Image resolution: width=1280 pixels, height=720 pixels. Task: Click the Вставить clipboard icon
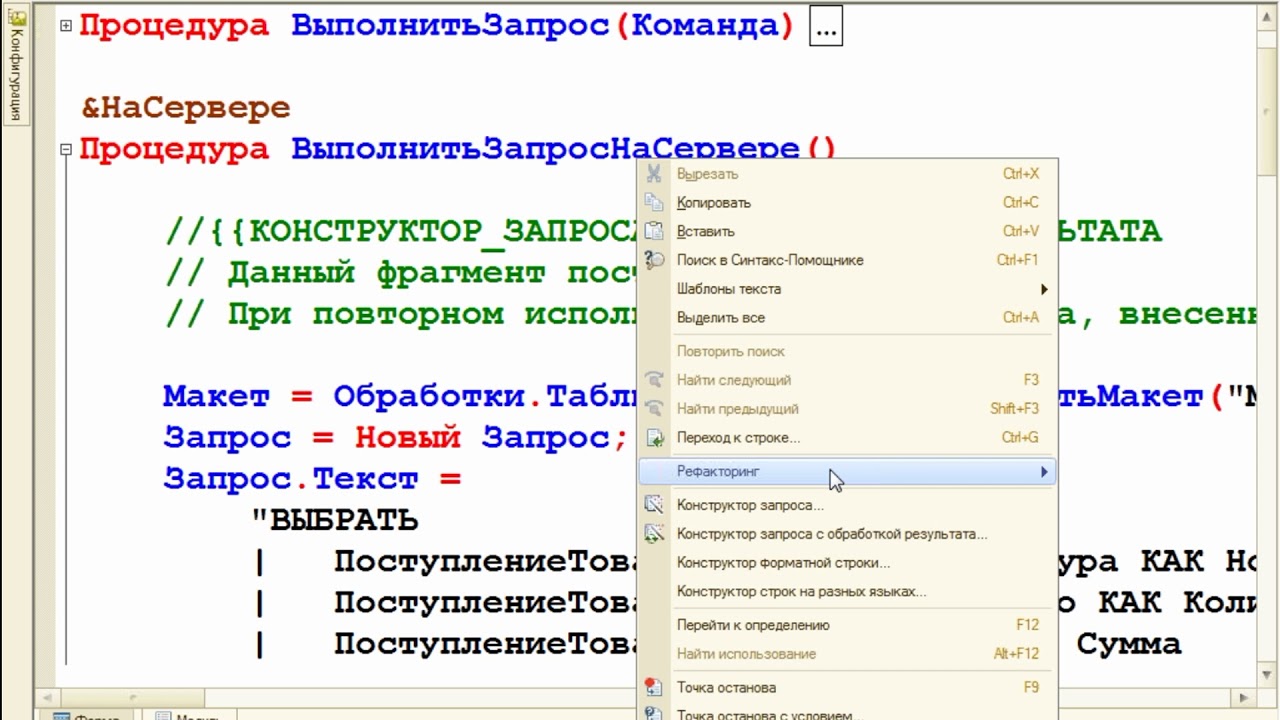click(654, 231)
